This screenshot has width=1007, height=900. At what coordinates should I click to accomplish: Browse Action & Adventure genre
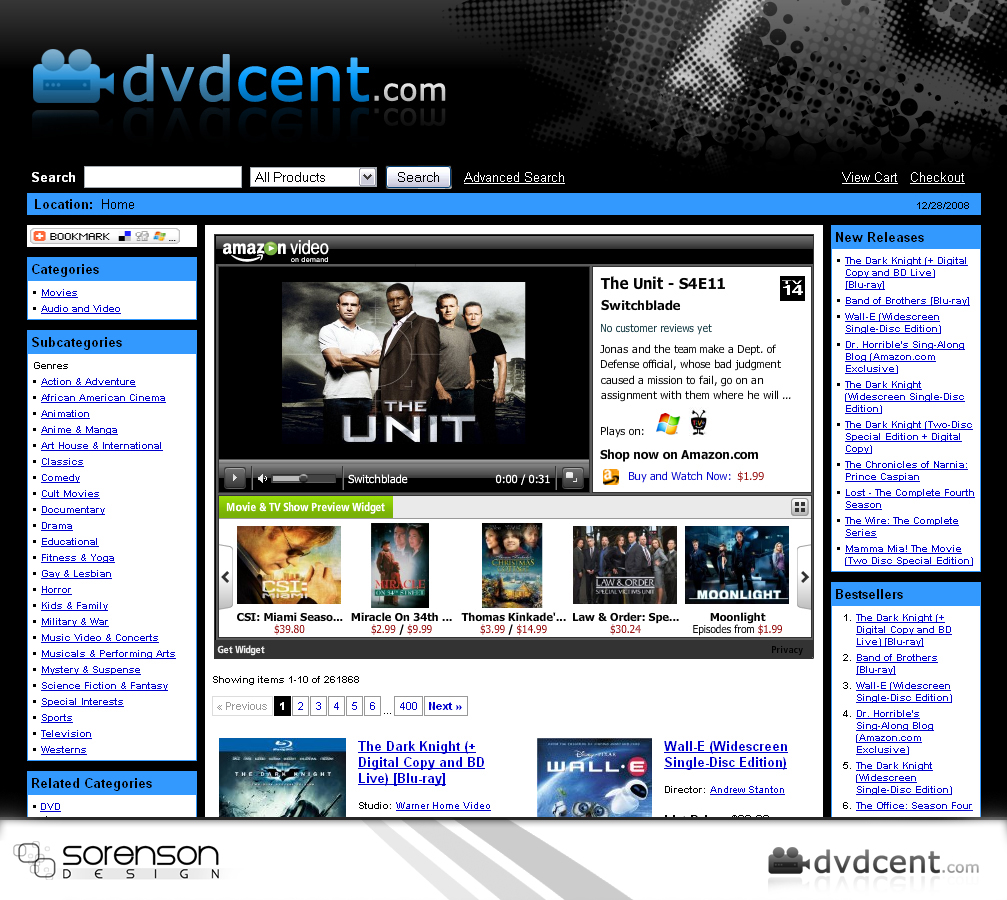coord(88,382)
